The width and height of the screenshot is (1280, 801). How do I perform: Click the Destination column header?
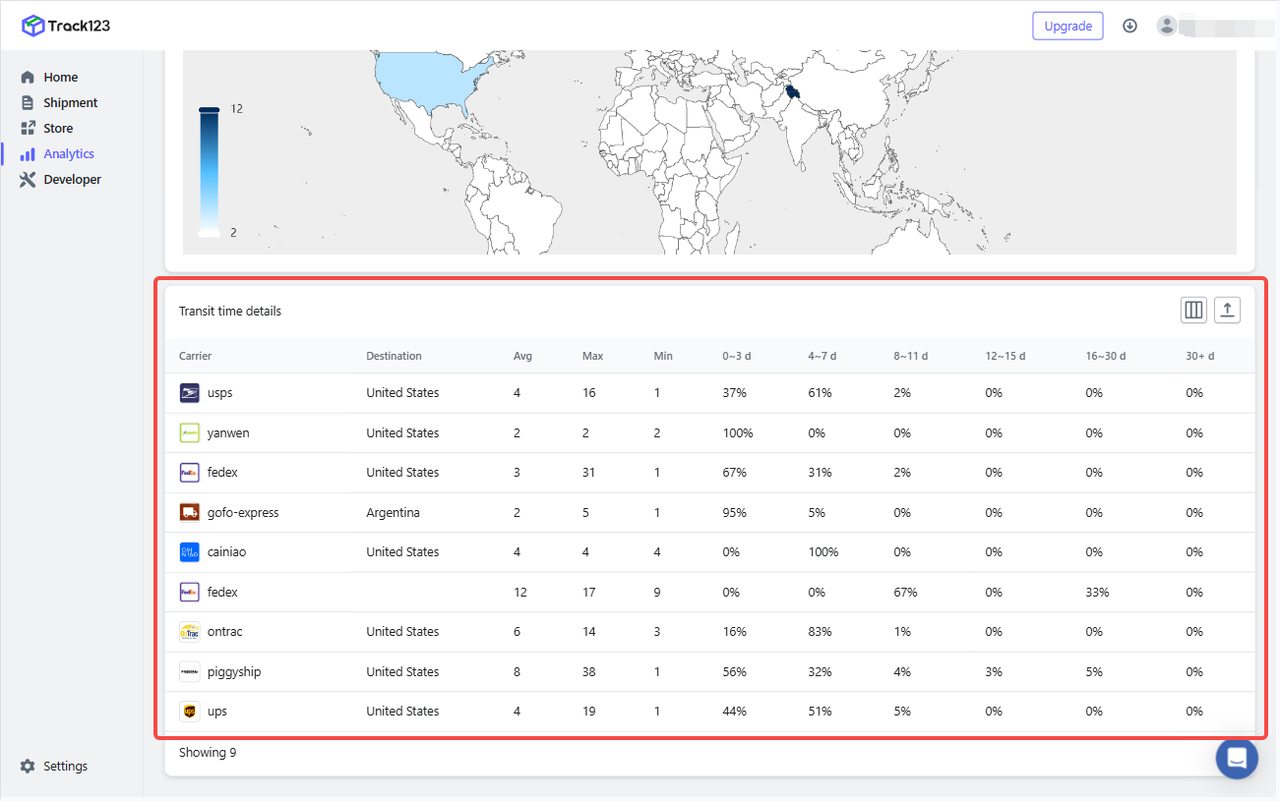394,356
